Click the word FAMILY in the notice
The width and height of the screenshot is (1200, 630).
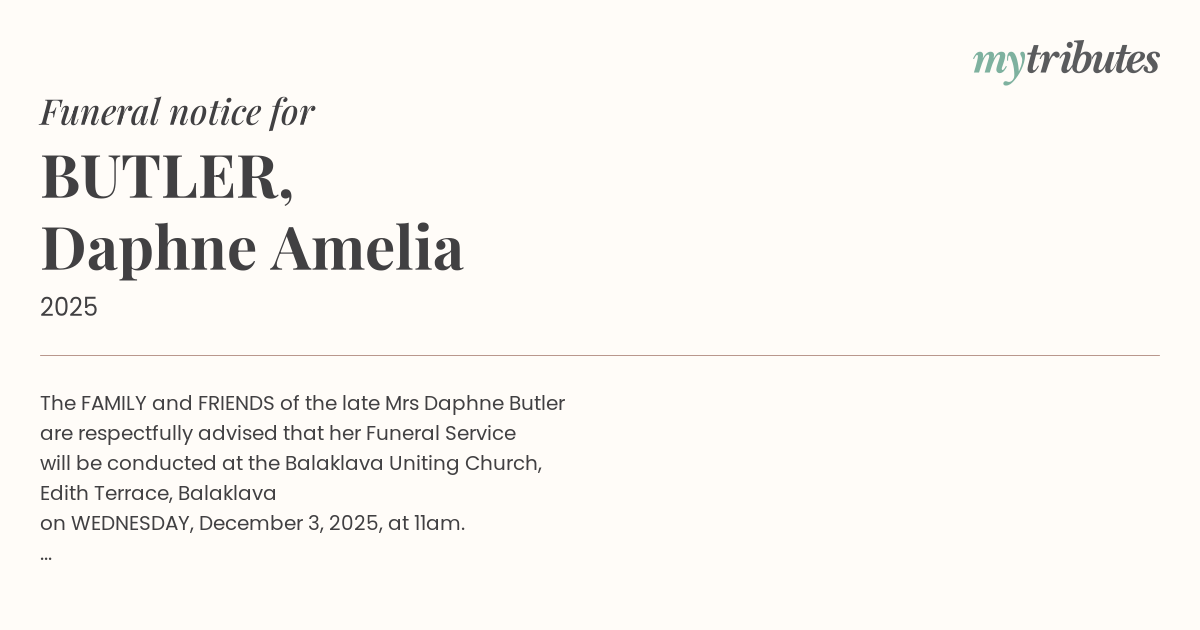click(x=113, y=403)
